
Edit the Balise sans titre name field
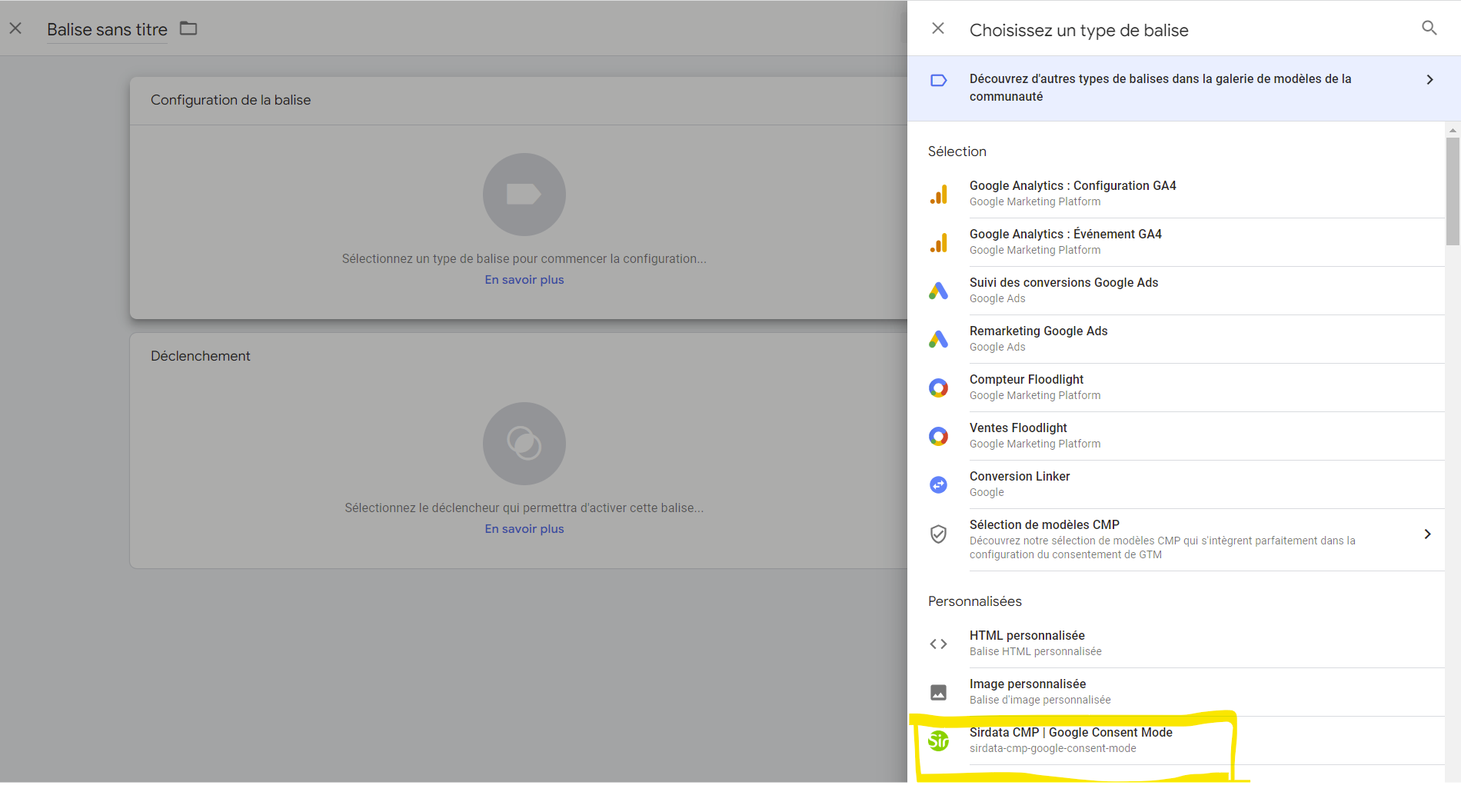coord(107,29)
